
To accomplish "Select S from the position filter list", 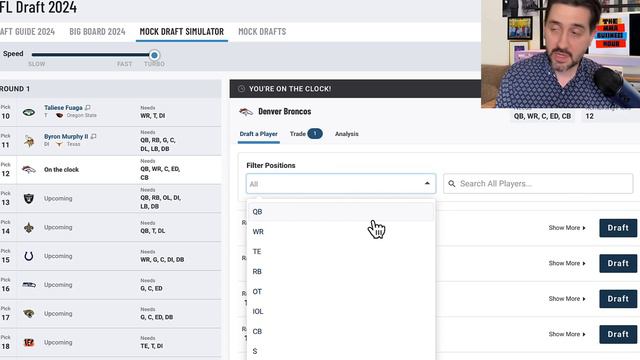I will point(340,351).
